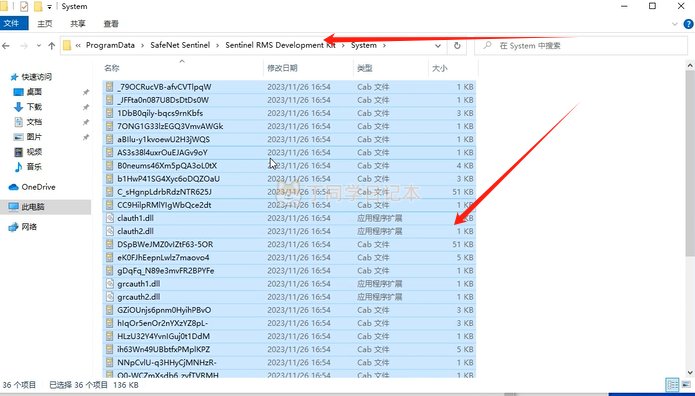Viewport: 695px width, 396px height.
Task: Click the scrollbar down arrow
Action: 690,373
